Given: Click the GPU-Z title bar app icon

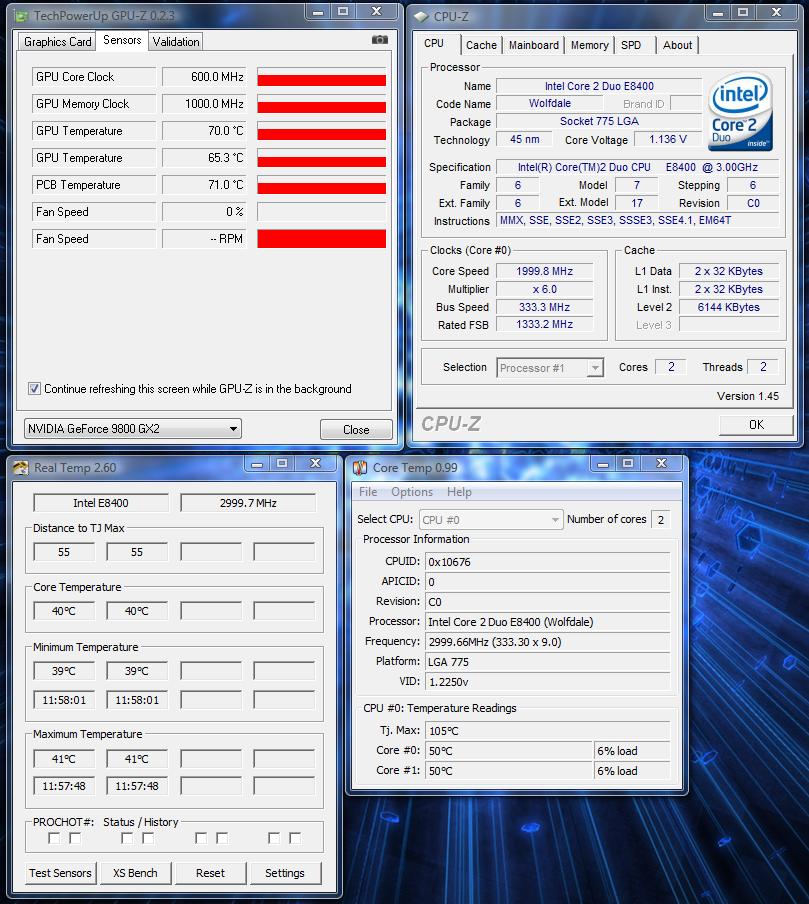Looking at the screenshot, I should pyautogui.click(x=21, y=16).
